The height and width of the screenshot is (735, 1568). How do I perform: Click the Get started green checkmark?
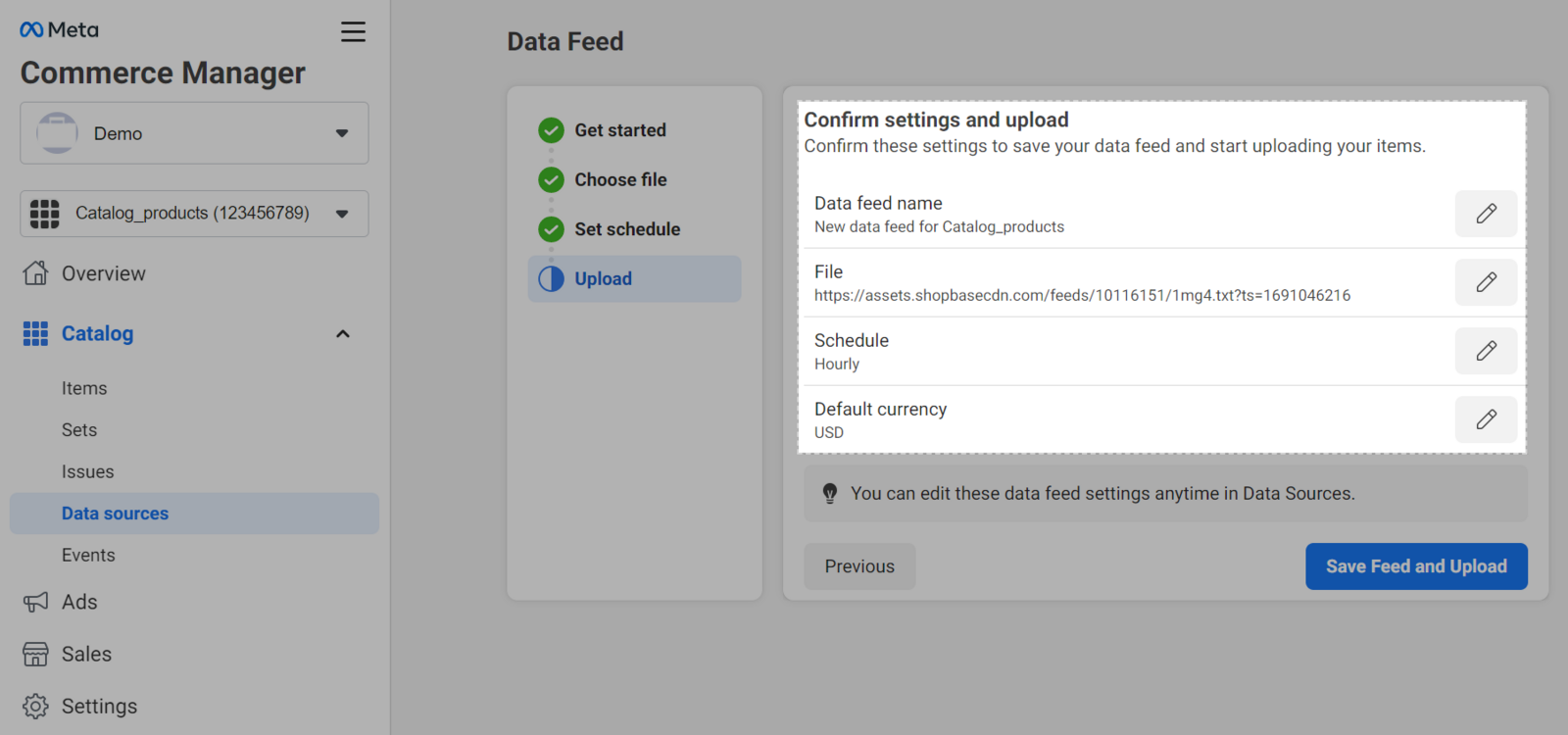click(551, 130)
